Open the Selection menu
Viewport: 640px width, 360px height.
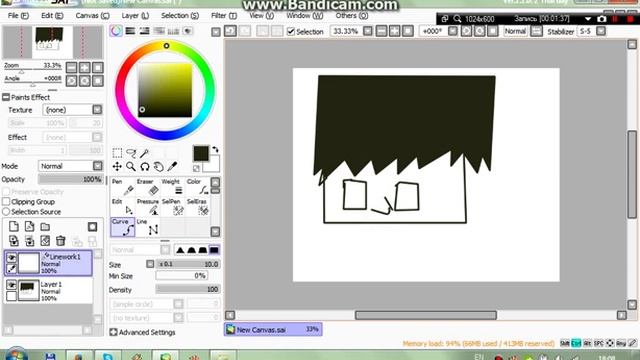tap(180, 16)
